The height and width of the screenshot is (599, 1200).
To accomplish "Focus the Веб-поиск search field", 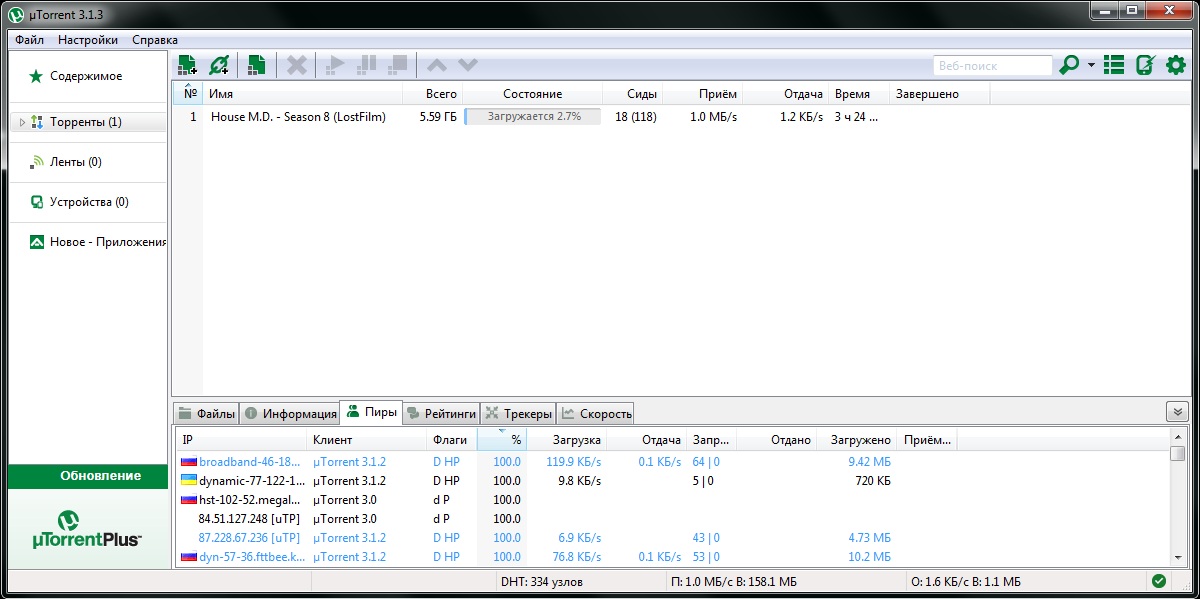I will 992,66.
